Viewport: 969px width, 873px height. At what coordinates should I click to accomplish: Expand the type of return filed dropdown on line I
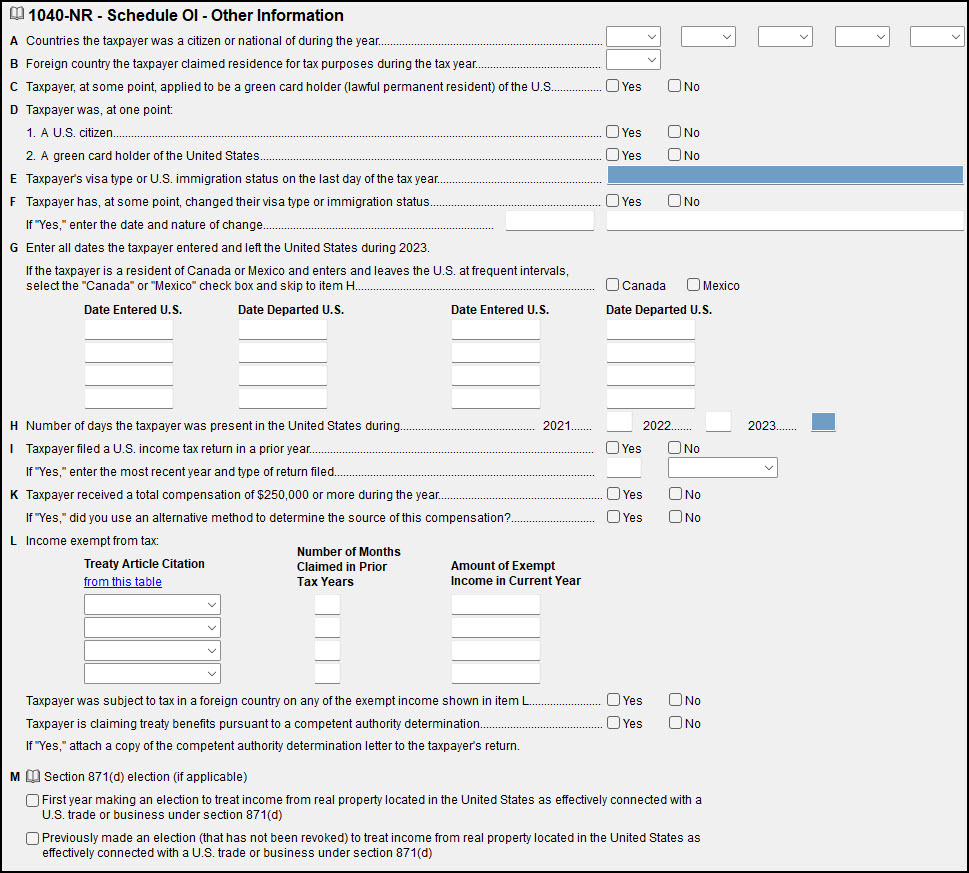(722, 468)
